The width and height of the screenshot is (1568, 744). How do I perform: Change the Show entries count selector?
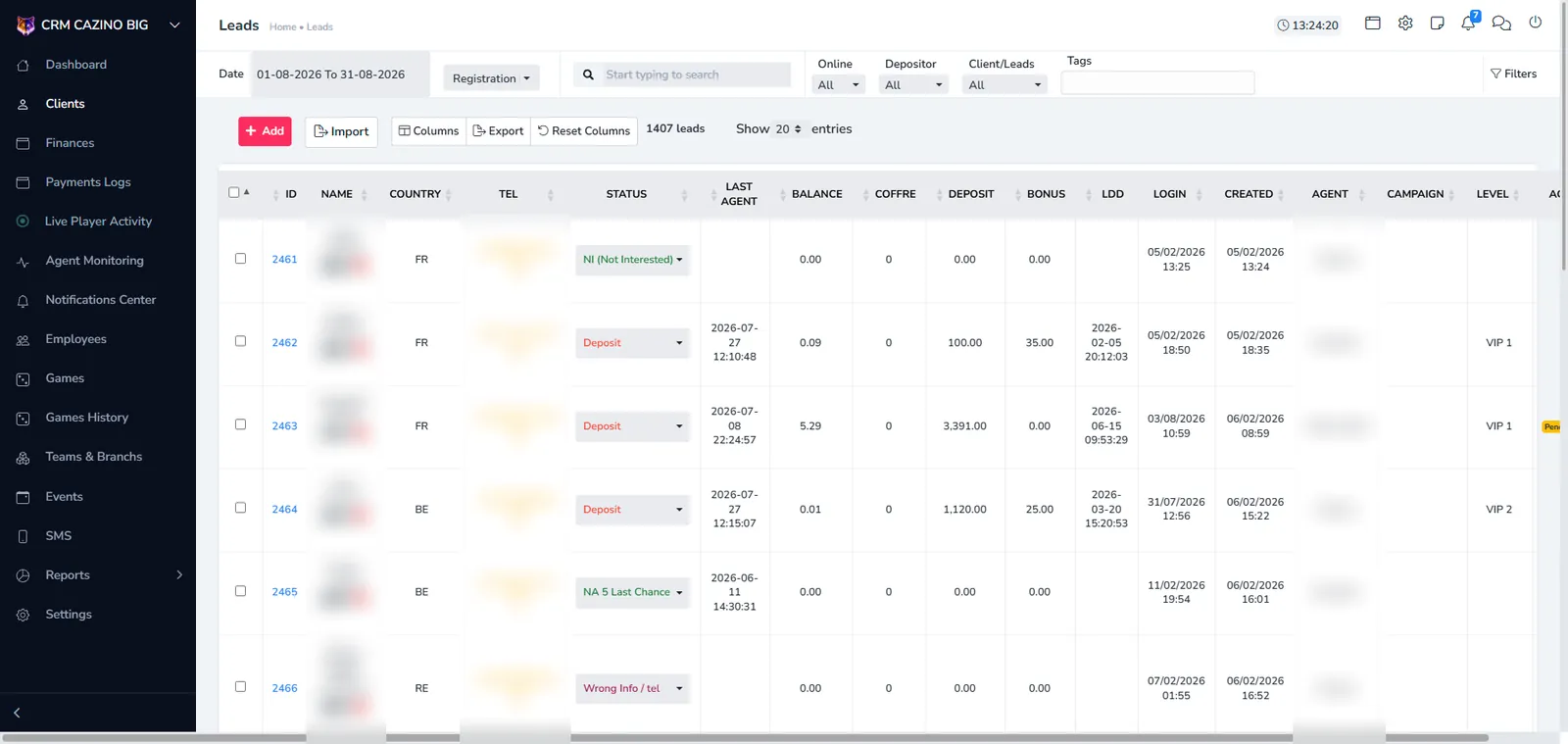(x=788, y=129)
